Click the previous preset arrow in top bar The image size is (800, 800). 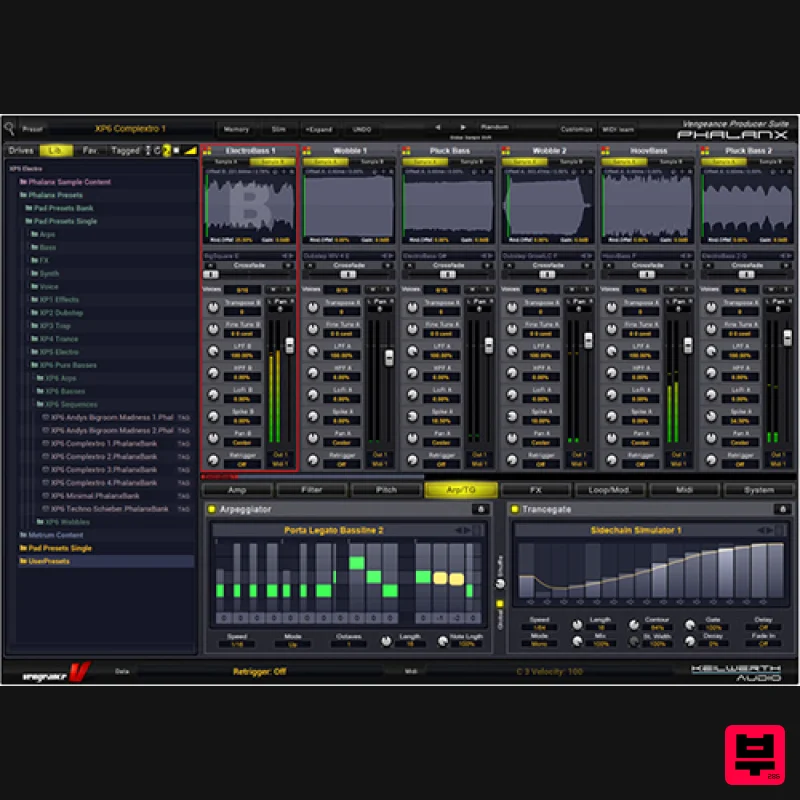coord(436,128)
